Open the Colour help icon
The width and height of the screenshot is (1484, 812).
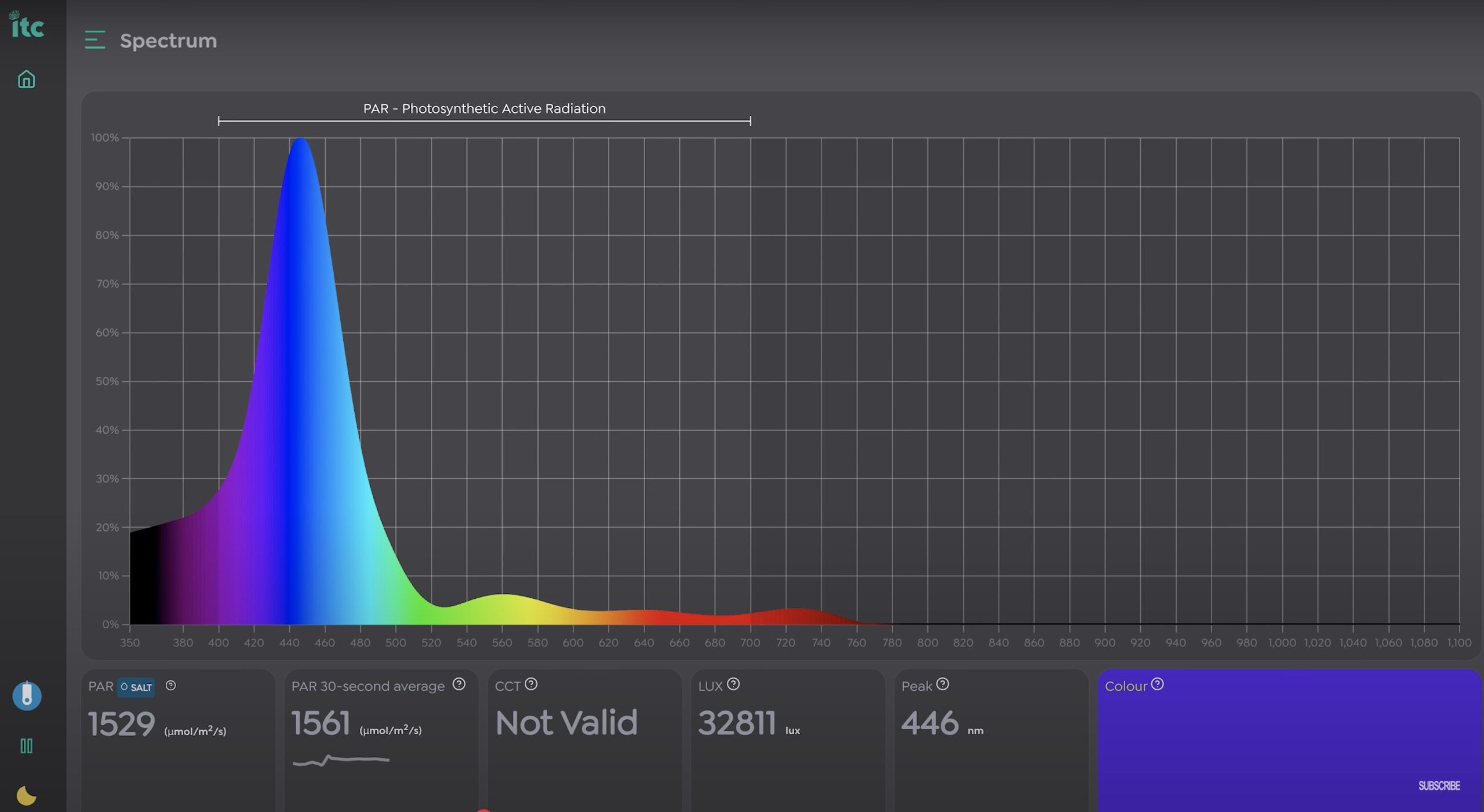(1158, 684)
